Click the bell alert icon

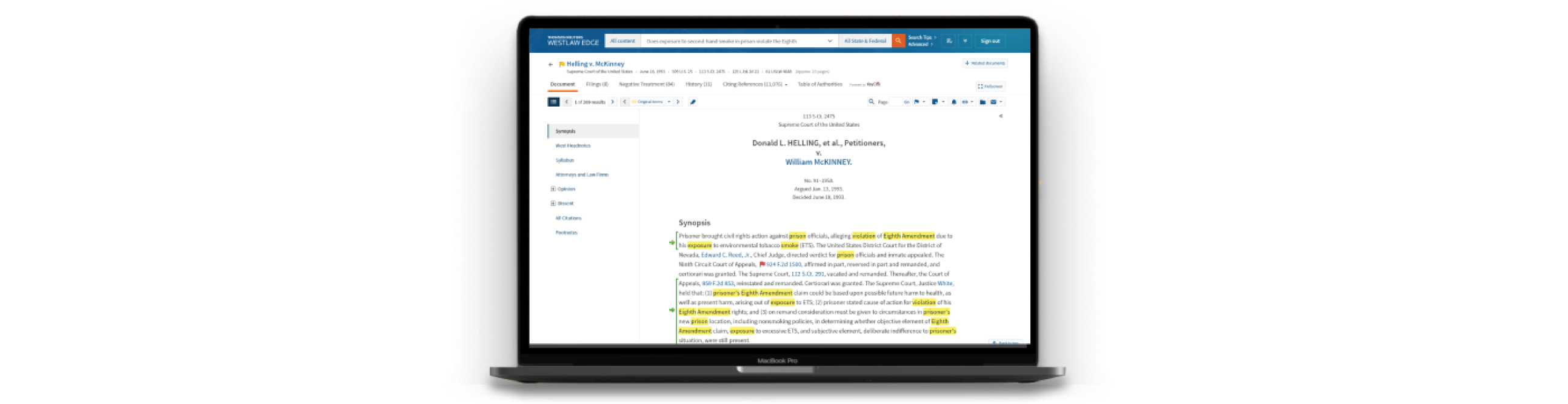954,102
